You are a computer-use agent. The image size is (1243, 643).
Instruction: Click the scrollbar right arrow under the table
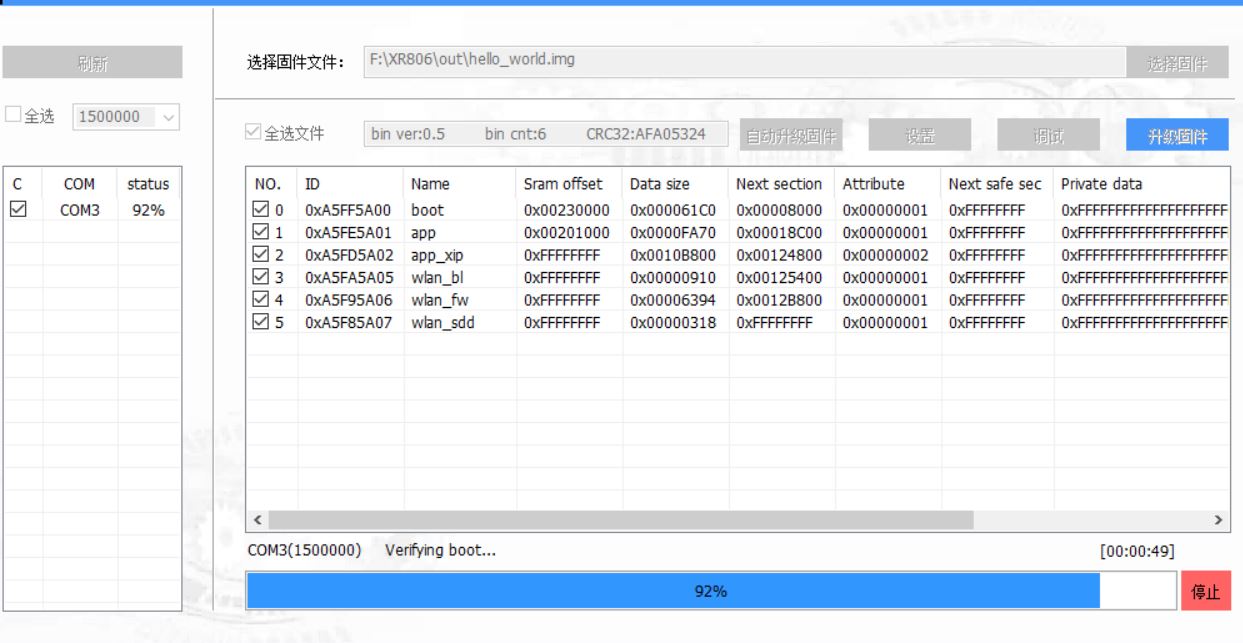(1218, 520)
